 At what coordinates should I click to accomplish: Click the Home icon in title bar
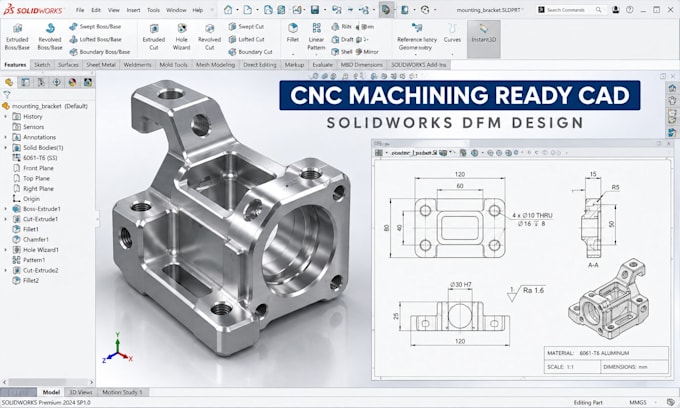pyautogui.click(x=228, y=10)
